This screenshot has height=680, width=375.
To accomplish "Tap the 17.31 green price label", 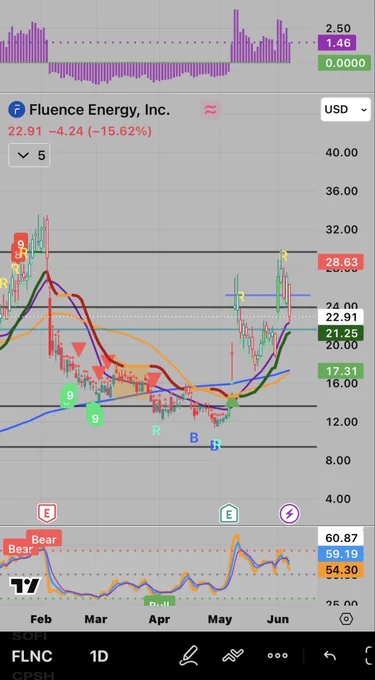I will [x=342, y=371].
